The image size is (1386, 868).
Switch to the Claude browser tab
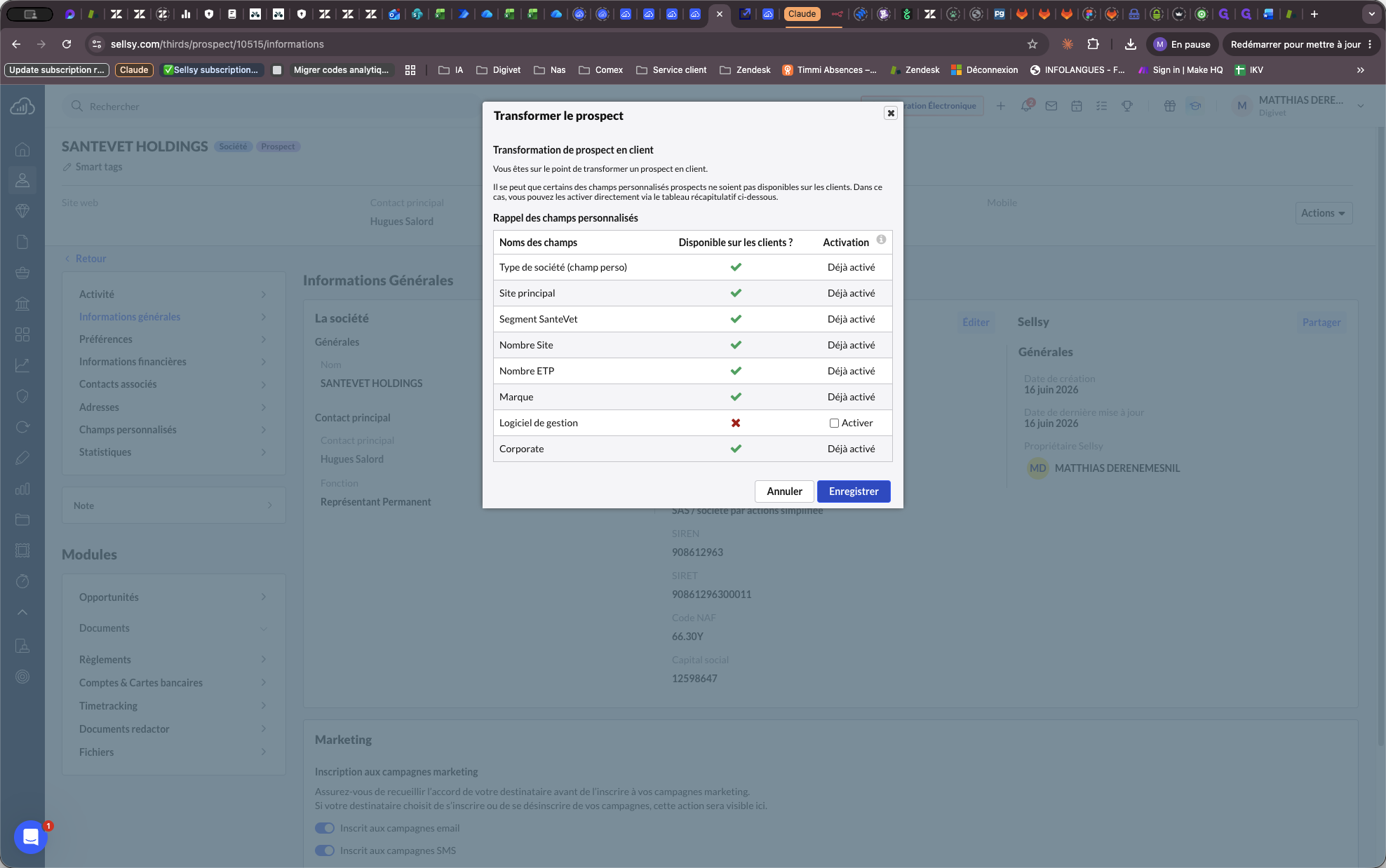pos(802,14)
